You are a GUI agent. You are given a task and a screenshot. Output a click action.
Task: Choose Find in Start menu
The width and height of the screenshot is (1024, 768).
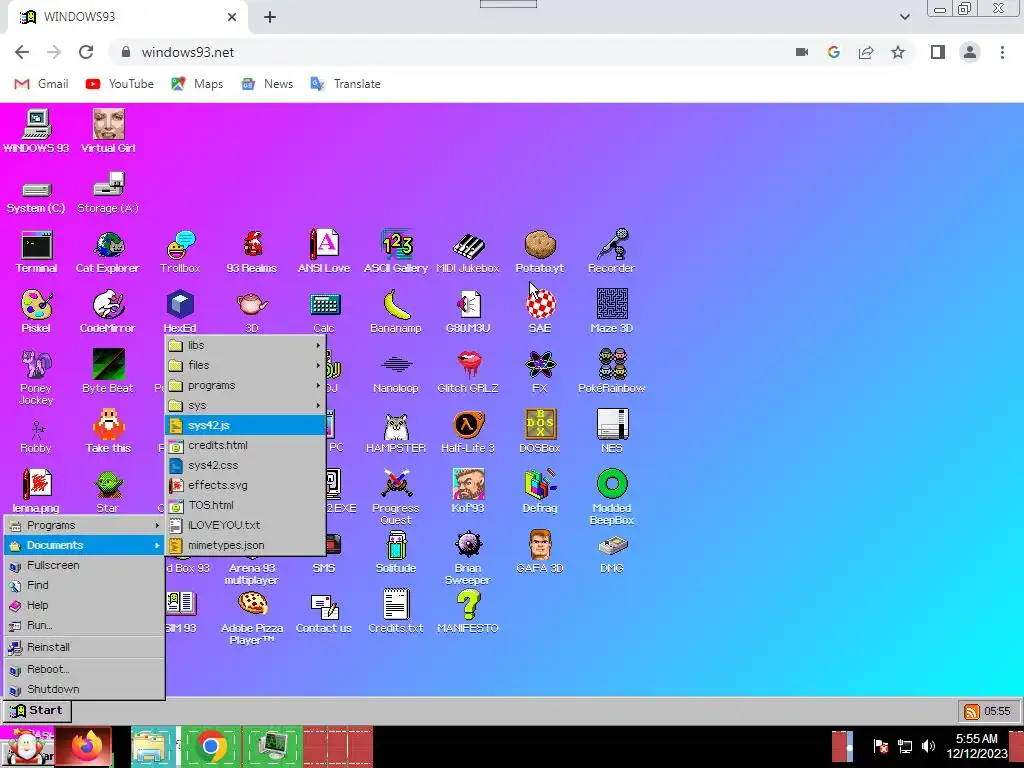pyautogui.click(x=84, y=585)
